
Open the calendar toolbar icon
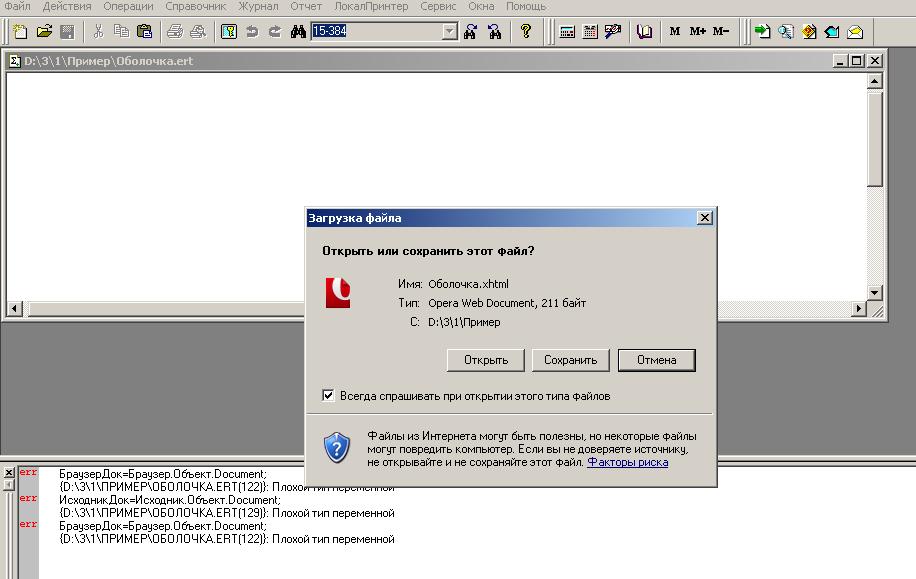point(589,31)
